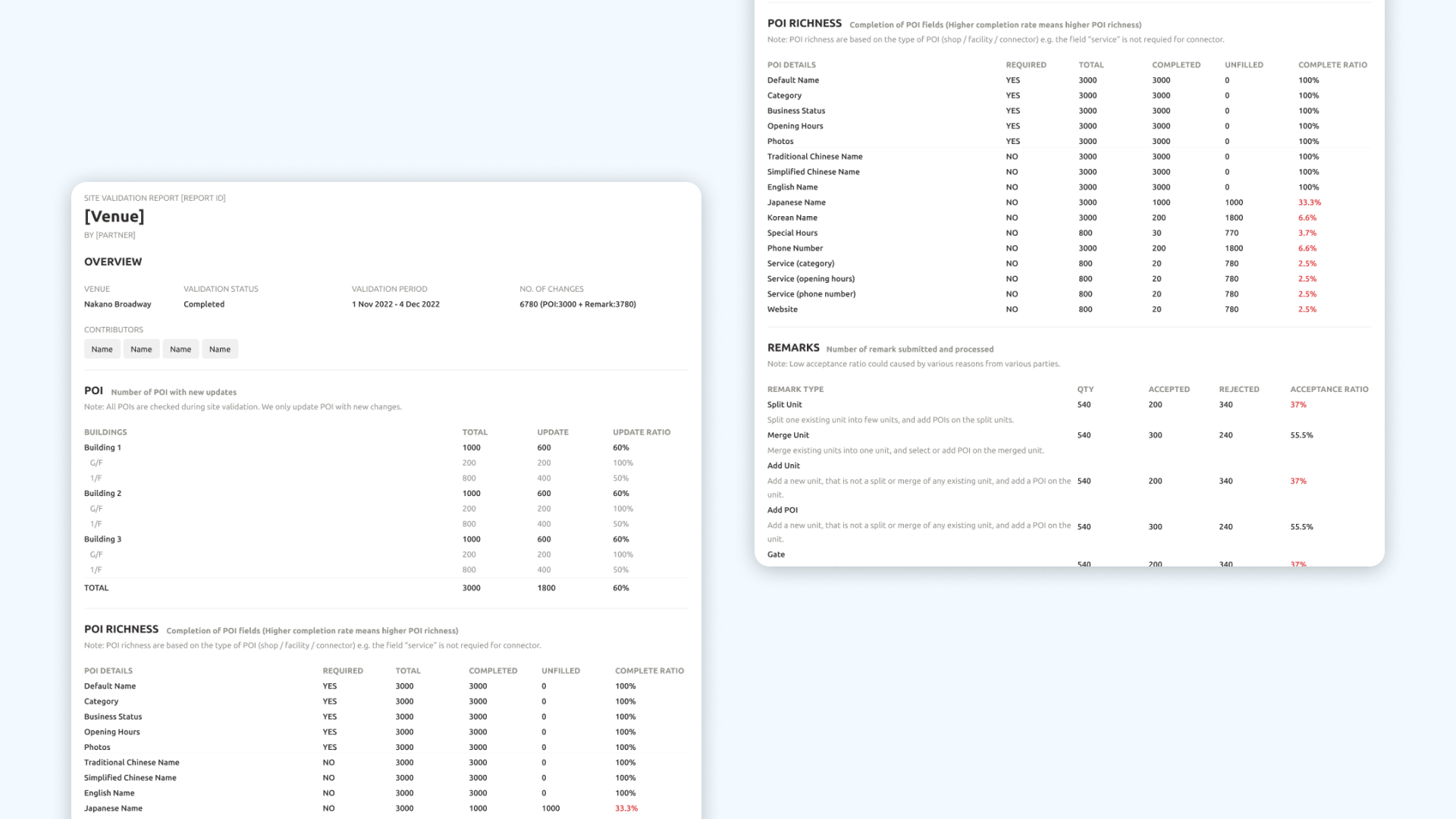Click the Website row in POI details

[x=1068, y=309]
